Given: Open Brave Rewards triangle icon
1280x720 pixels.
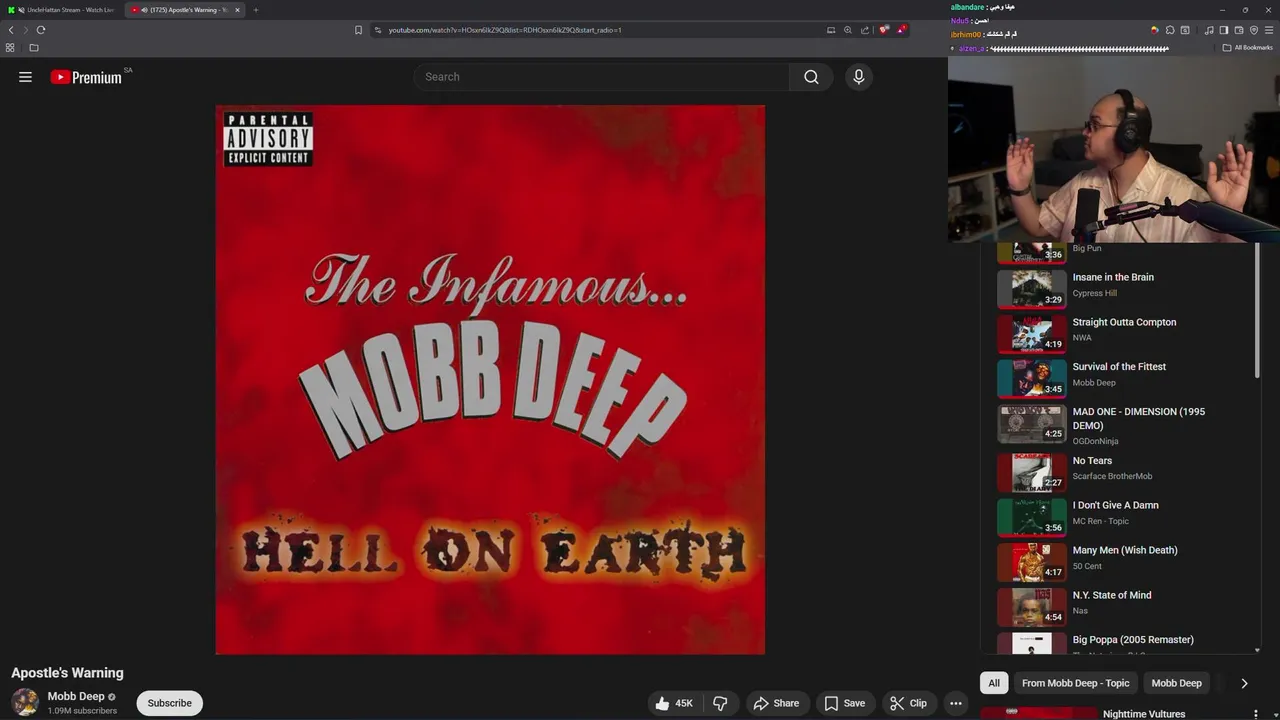Looking at the screenshot, I should pos(901,30).
